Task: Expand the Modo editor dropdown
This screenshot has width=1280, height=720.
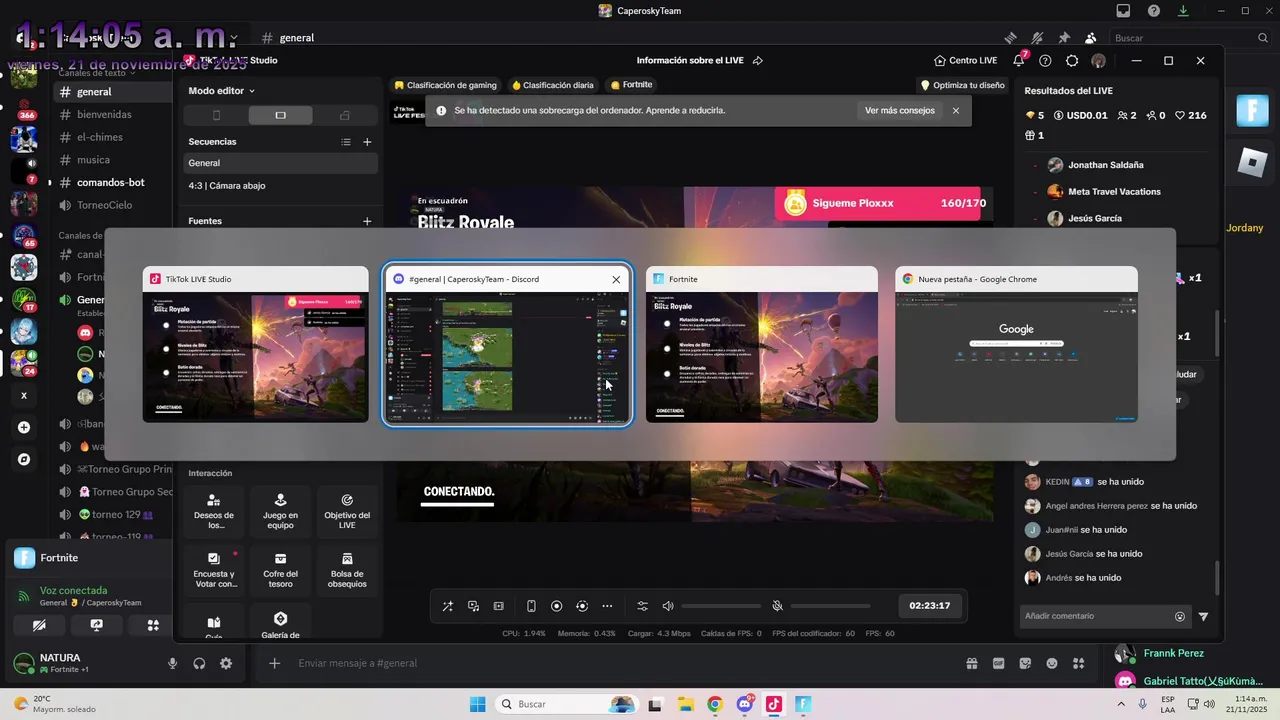Action: (221, 90)
